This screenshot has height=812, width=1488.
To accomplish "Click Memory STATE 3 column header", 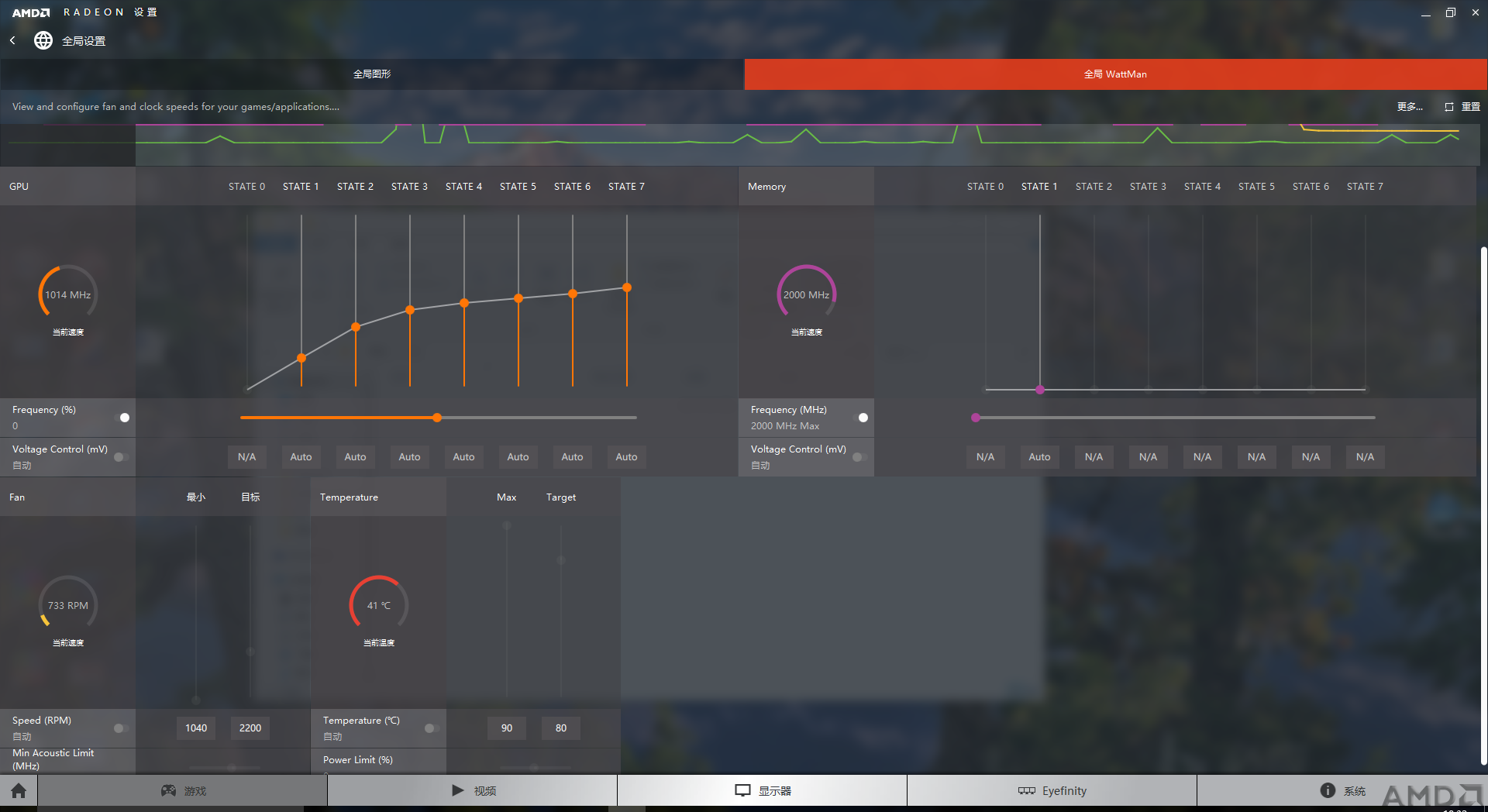I will (1148, 187).
